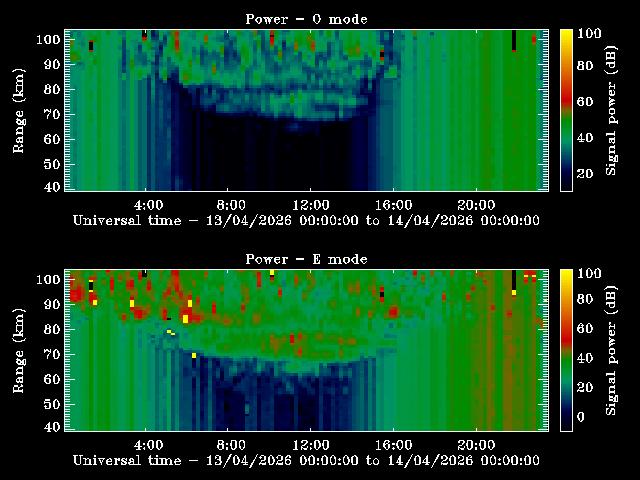Click the "Power - O mode" plot title
The height and width of the screenshot is (480, 640).
coord(307,19)
